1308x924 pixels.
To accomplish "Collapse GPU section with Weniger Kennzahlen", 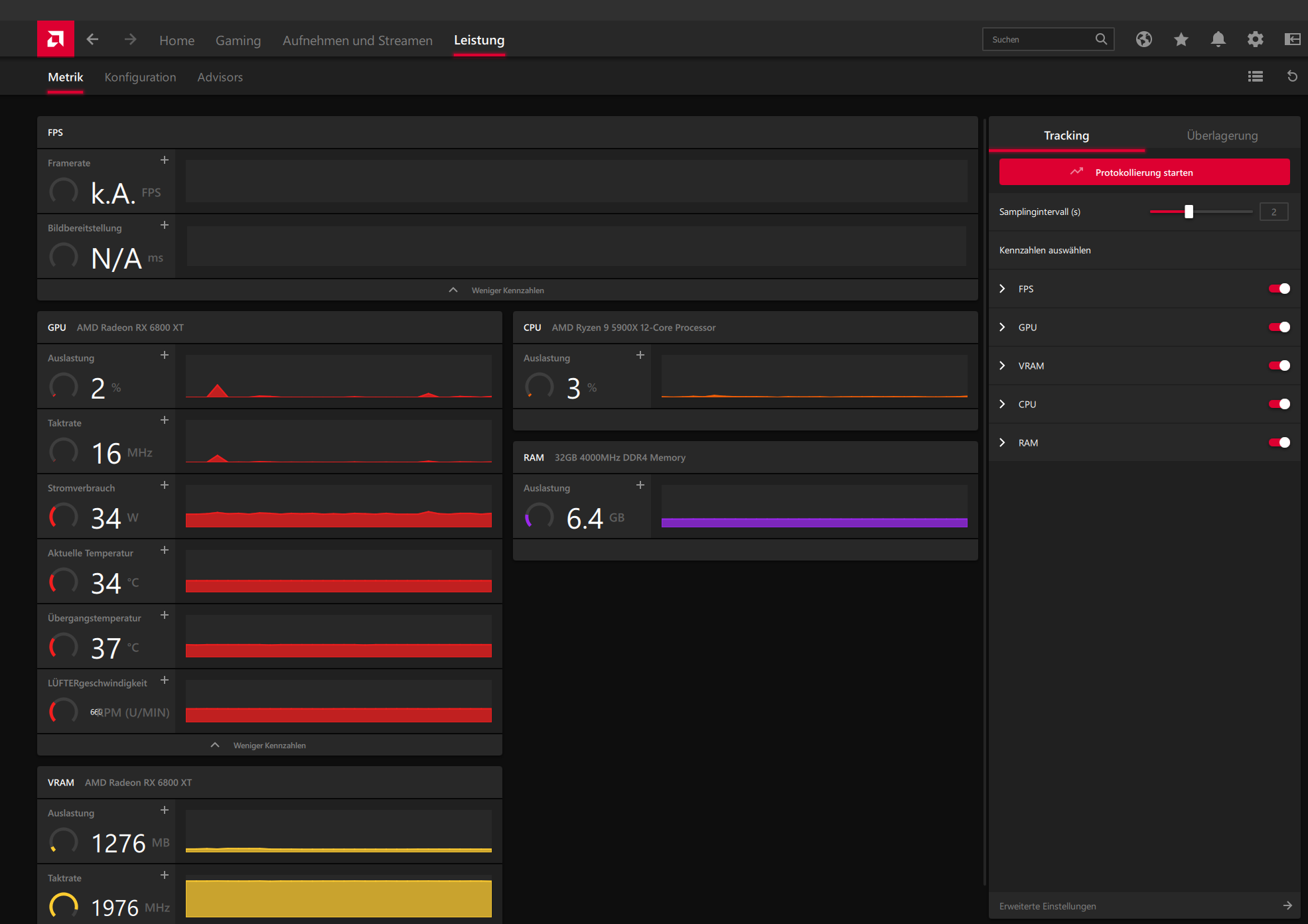I will coord(269,745).
